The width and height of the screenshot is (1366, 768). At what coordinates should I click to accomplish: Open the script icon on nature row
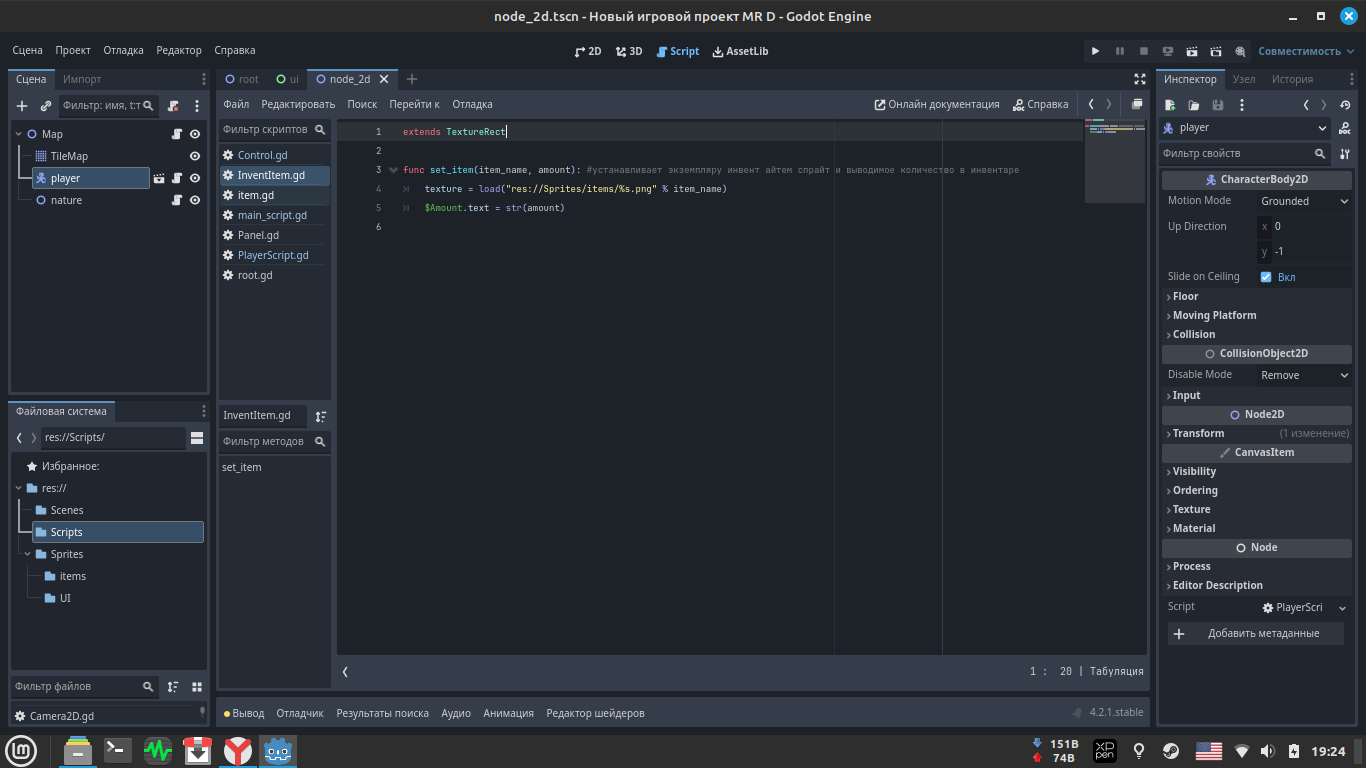[177, 200]
